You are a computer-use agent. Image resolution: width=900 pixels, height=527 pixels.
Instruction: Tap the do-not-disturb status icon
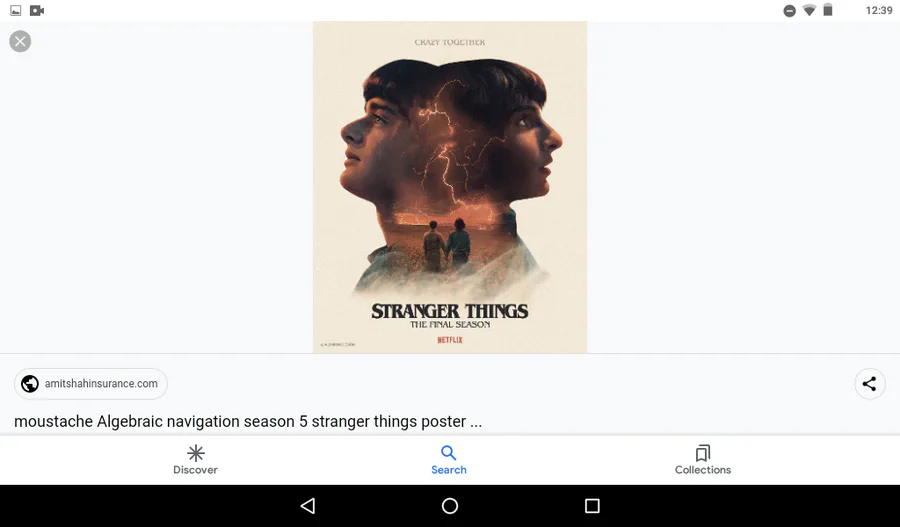pos(790,10)
